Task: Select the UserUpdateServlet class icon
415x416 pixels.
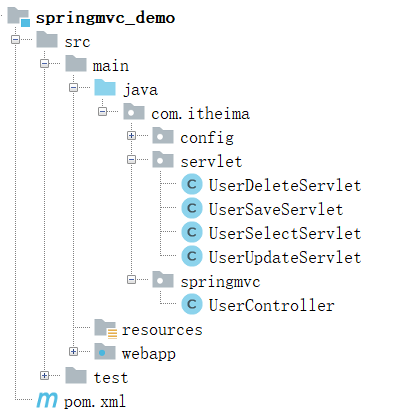Action: pos(192,256)
